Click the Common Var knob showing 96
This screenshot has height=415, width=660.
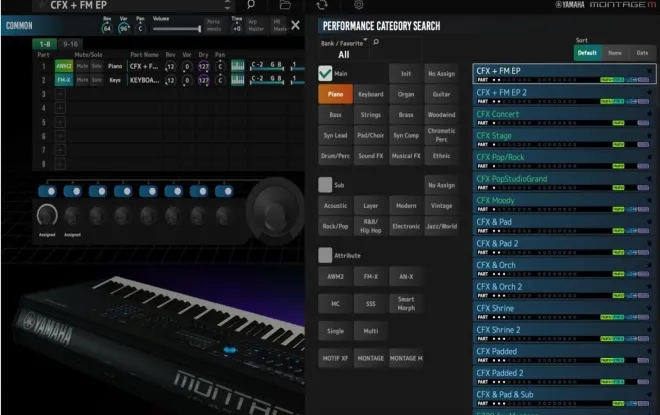tap(123, 28)
